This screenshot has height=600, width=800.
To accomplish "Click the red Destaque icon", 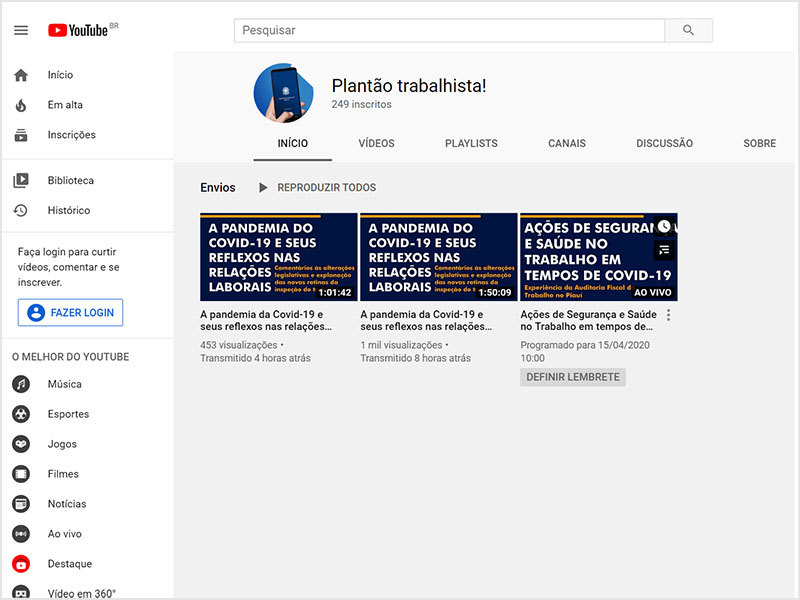I will click(21, 564).
